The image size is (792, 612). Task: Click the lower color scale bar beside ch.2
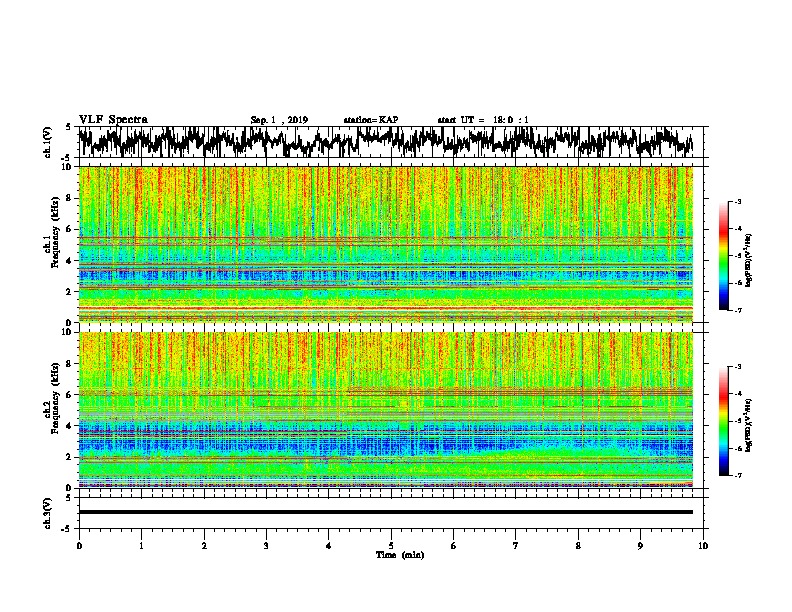724,421
